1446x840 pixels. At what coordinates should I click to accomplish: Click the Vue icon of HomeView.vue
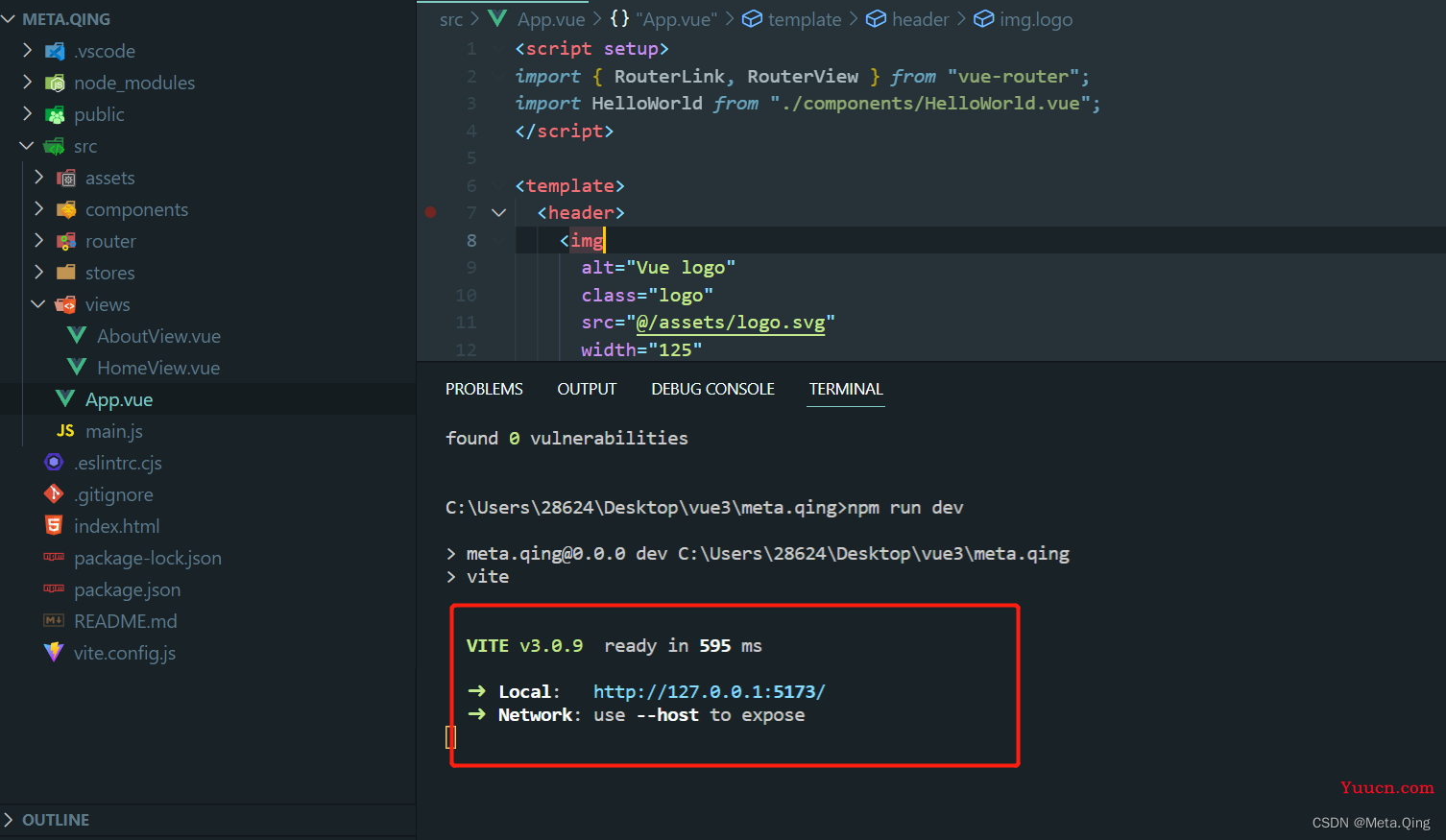(x=77, y=367)
